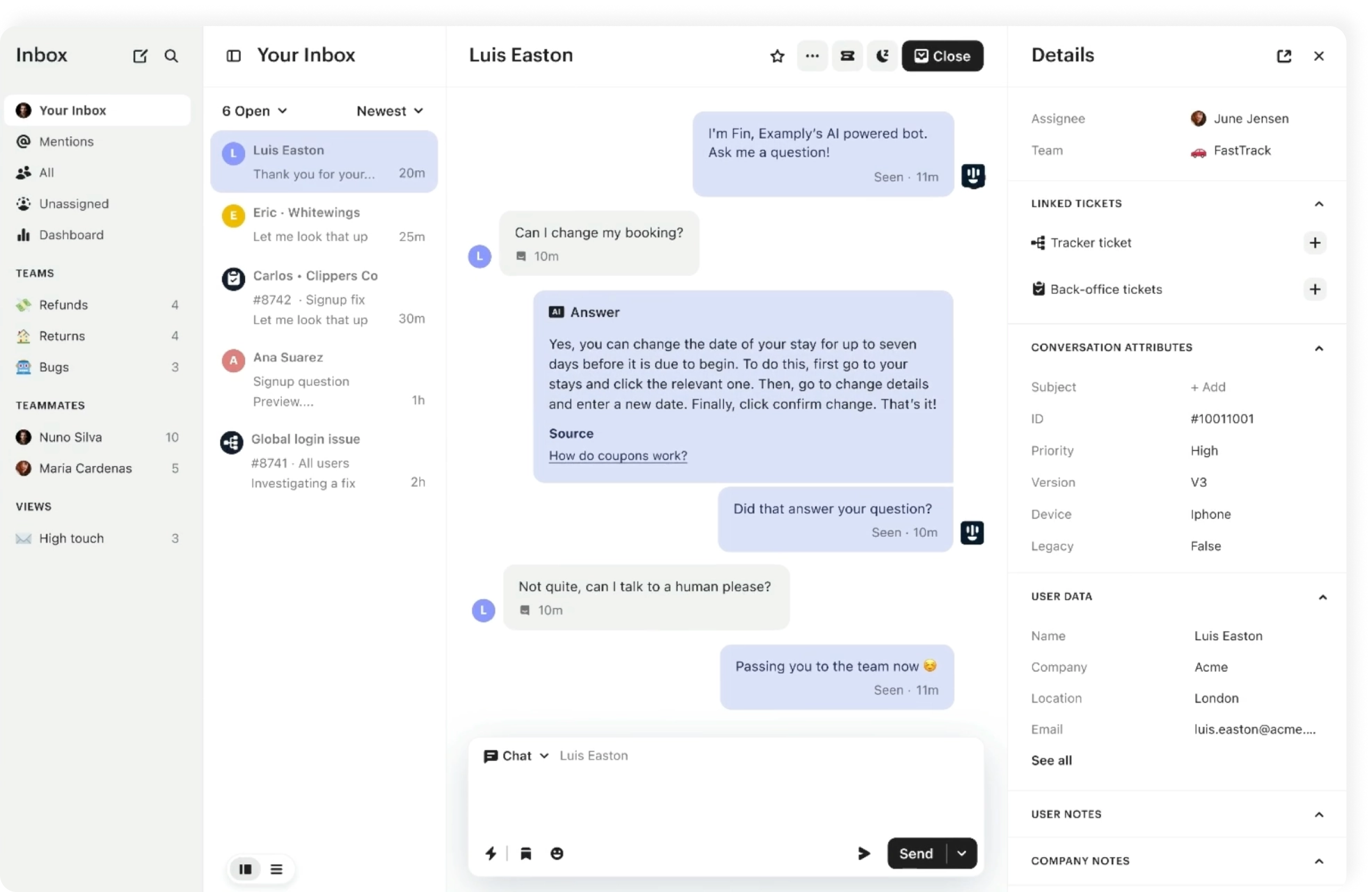1372x892 pixels.
Task: Click the emoji picker icon in reply box
Action: (557, 853)
